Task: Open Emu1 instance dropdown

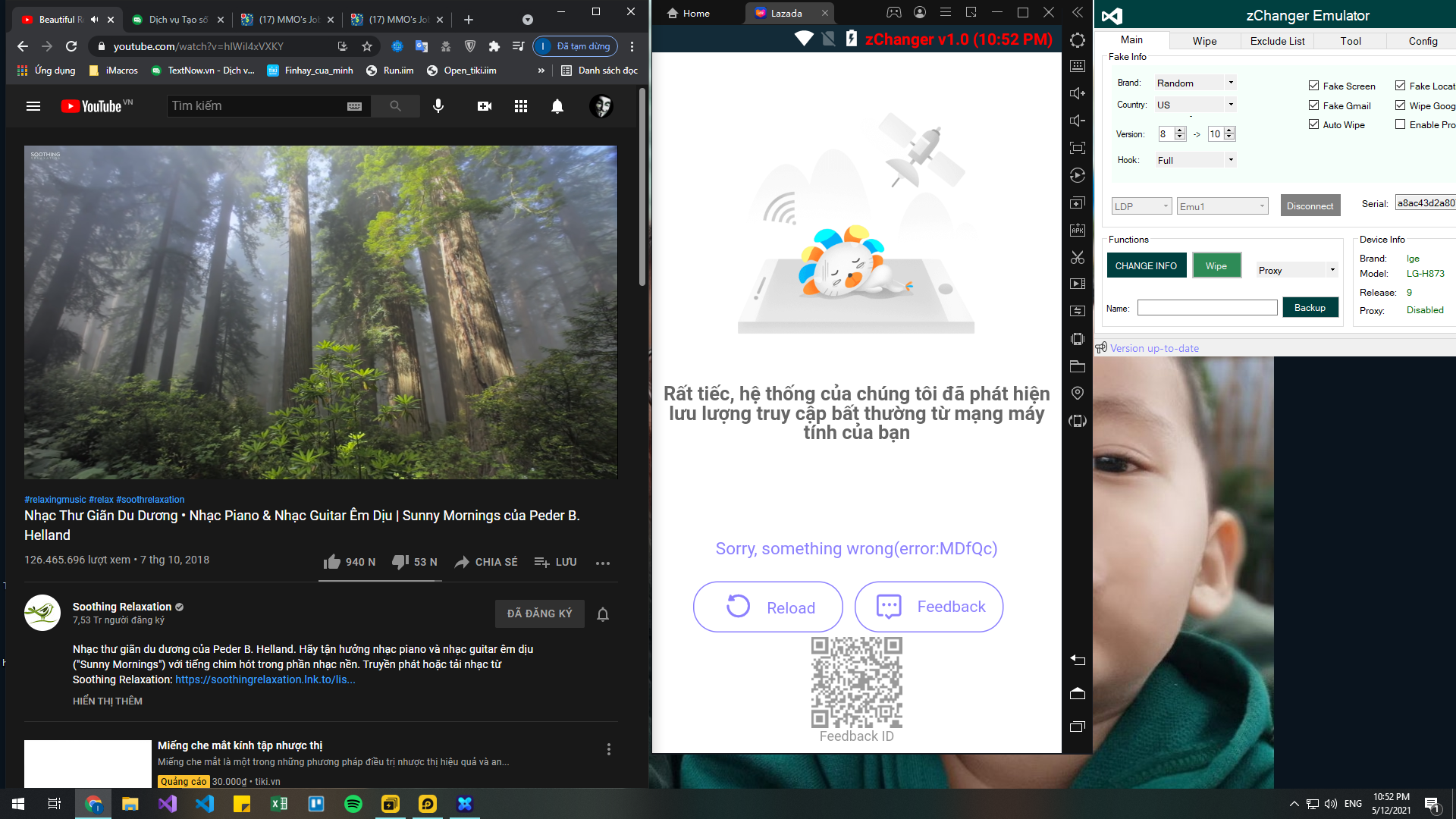Action: [x=1222, y=206]
